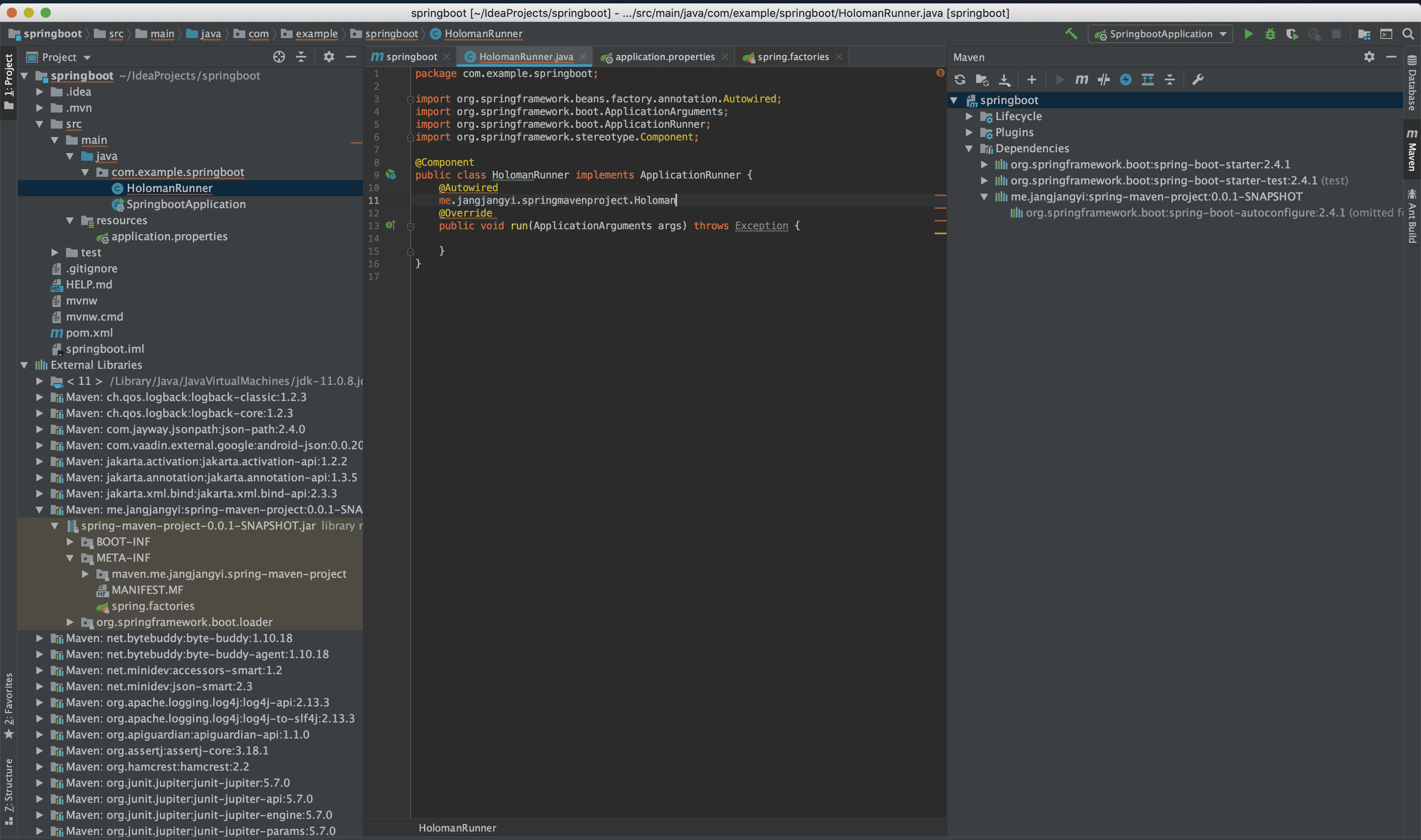
Task: Debug SpringbootApplication with bug icon
Action: pyautogui.click(x=1270, y=34)
